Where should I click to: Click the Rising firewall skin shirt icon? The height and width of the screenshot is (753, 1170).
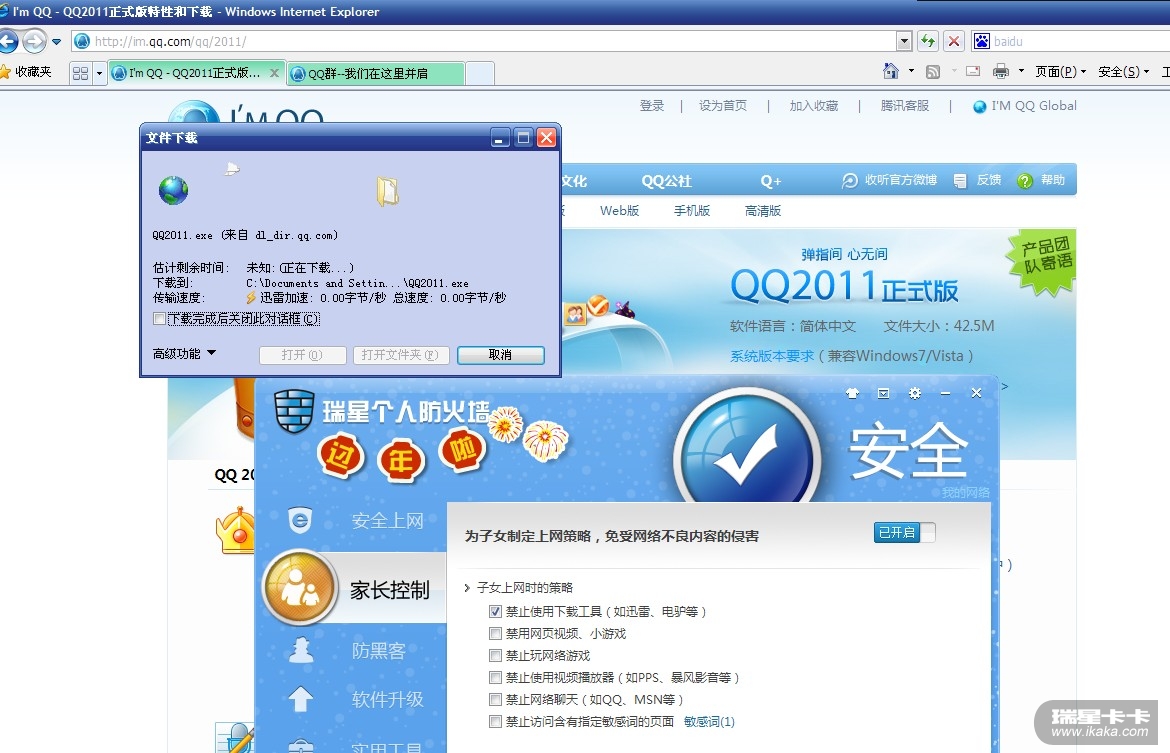852,393
